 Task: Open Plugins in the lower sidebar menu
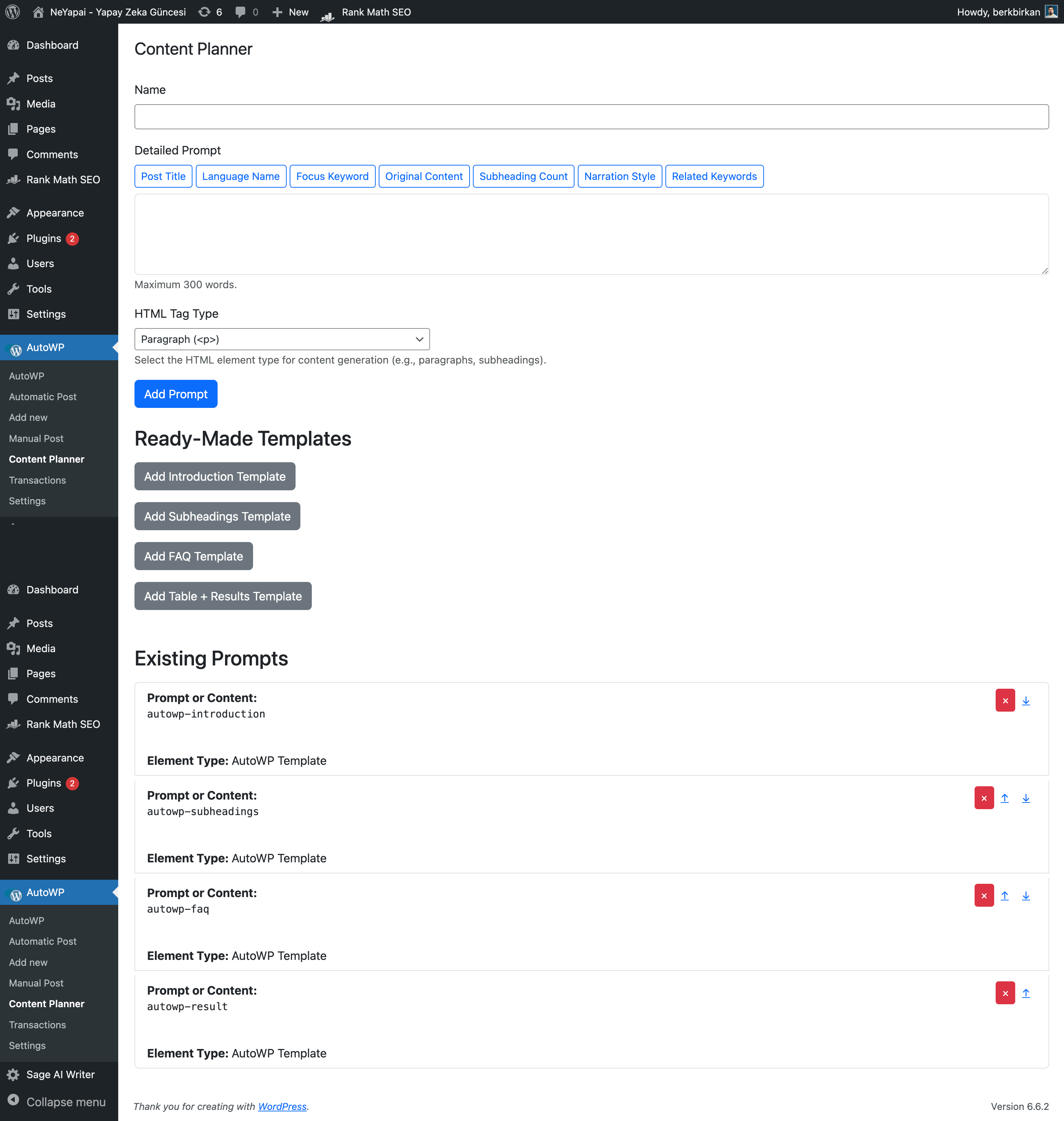coord(59,783)
